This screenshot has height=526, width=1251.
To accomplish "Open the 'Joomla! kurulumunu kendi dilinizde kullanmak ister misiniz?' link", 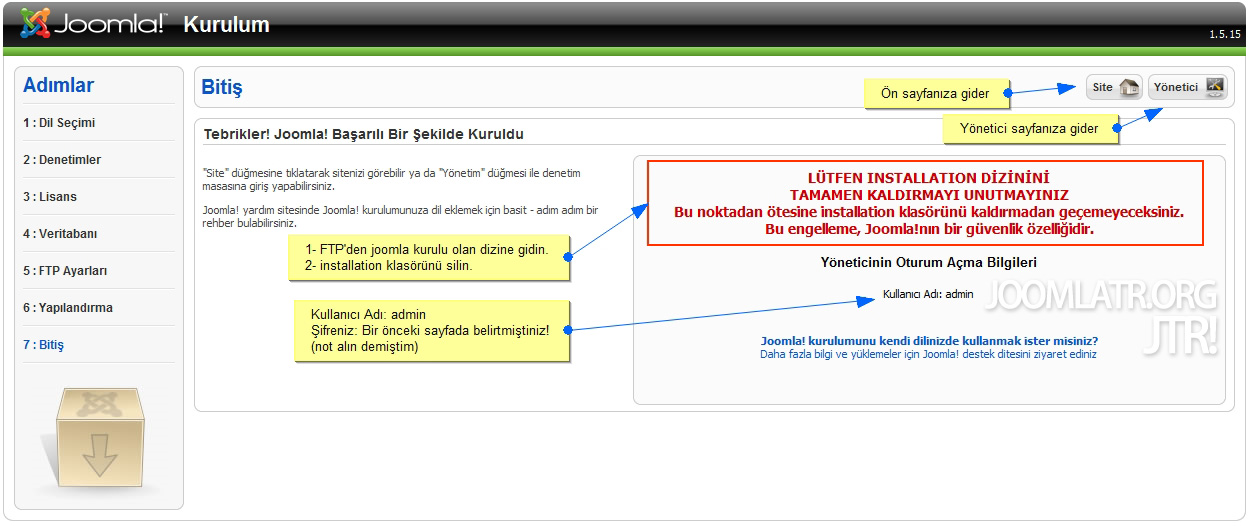I will click(x=929, y=341).
